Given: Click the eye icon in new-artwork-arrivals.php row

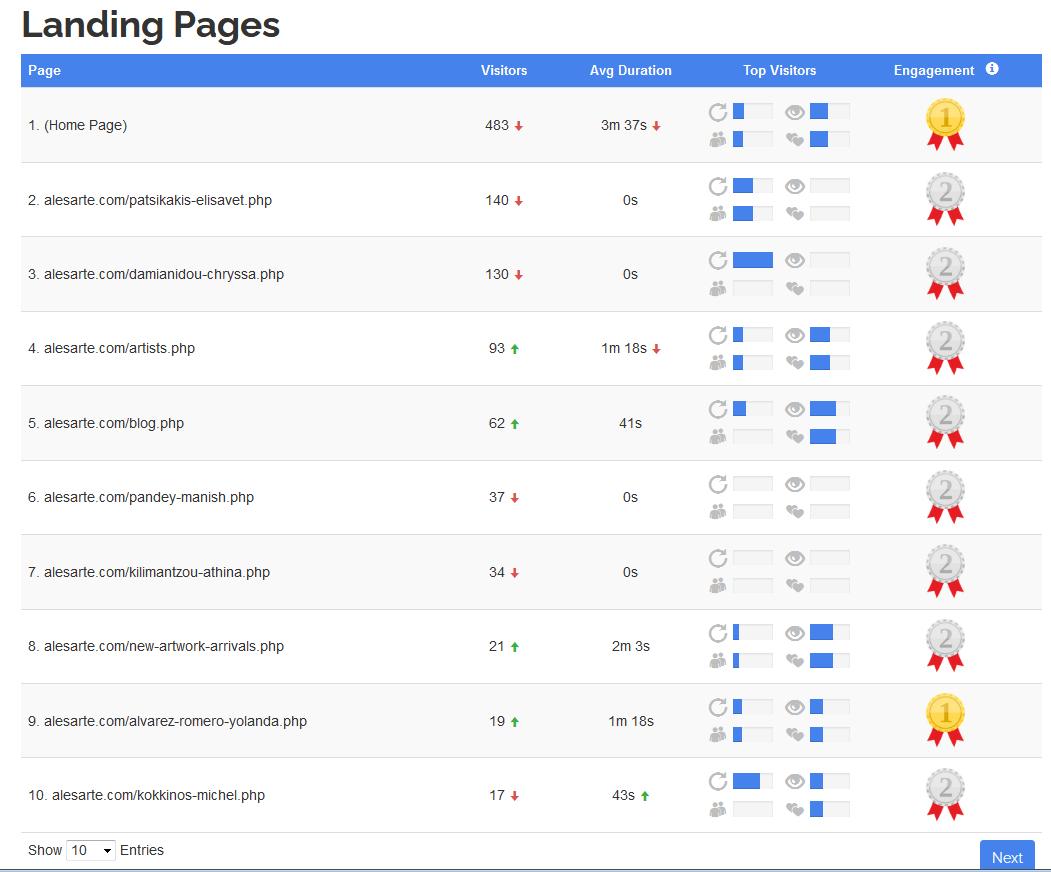Looking at the screenshot, I should [x=795, y=633].
